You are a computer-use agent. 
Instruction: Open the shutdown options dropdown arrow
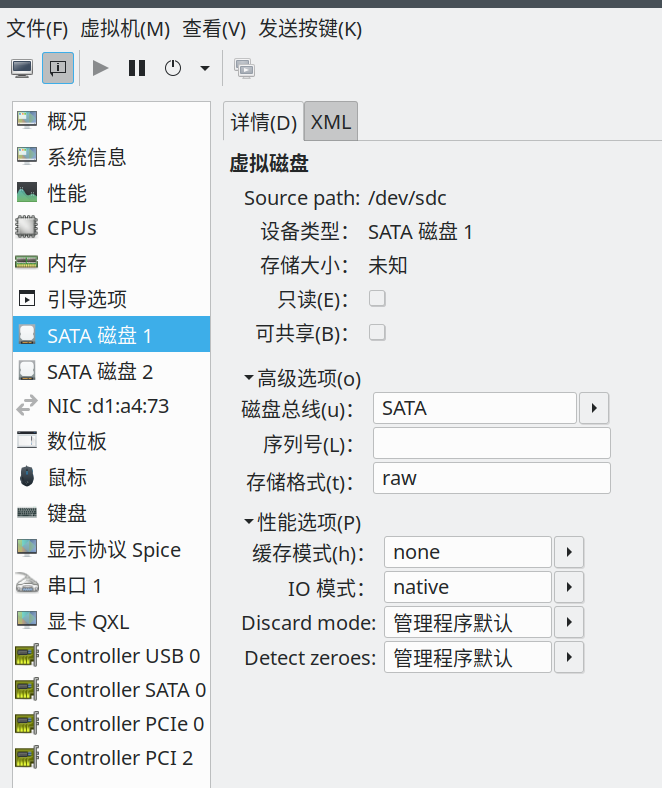[x=205, y=68]
